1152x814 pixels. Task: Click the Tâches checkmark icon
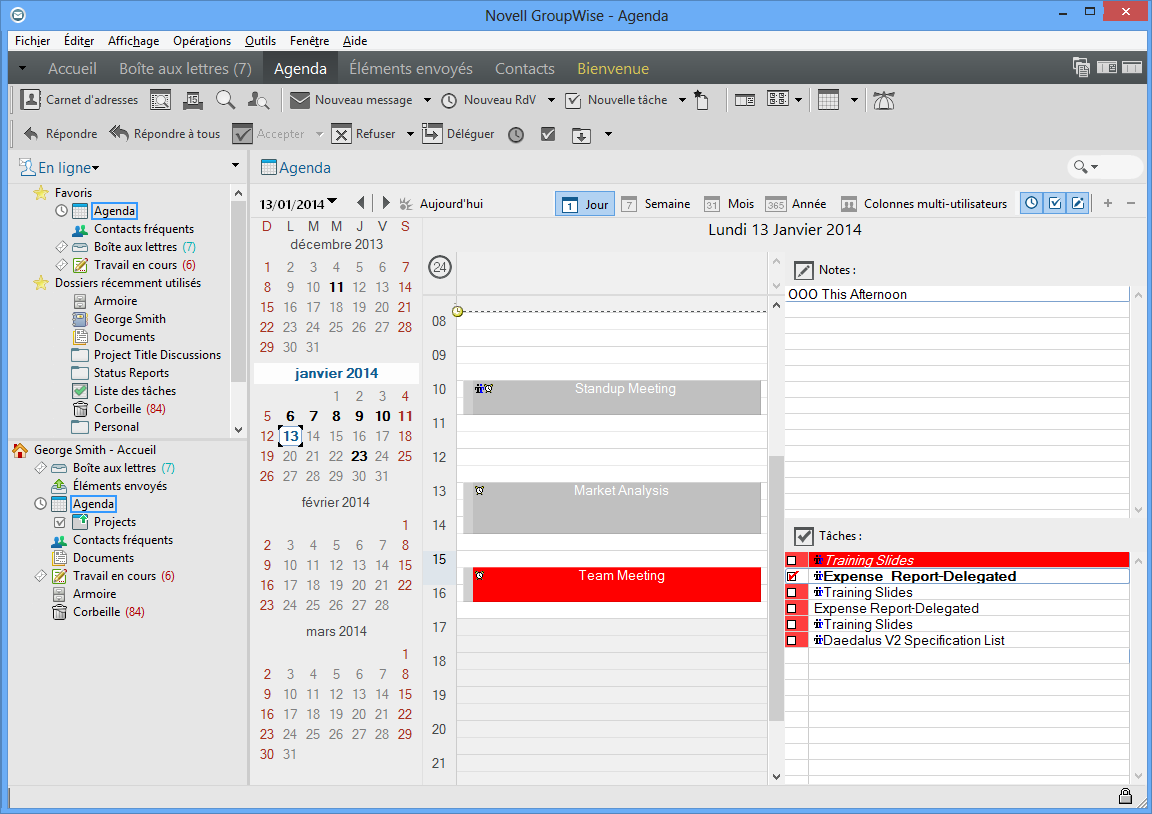[804, 536]
